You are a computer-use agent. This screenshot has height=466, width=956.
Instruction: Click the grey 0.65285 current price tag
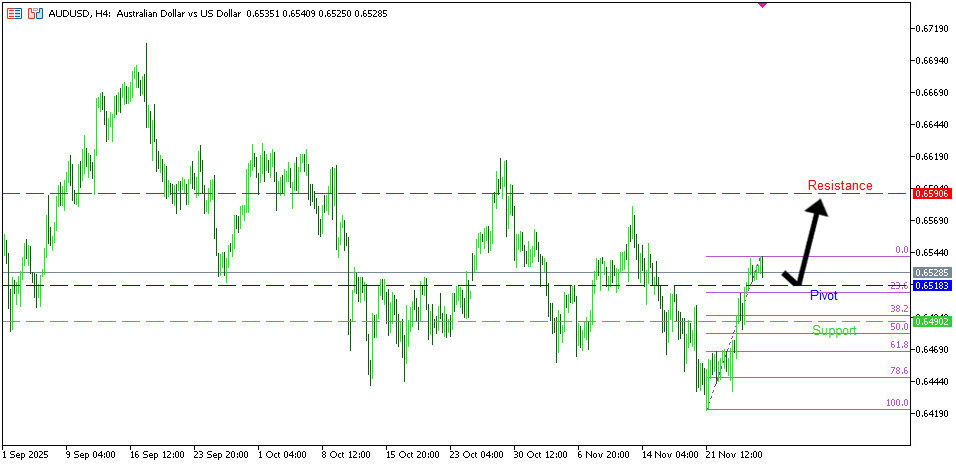[931, 272]
